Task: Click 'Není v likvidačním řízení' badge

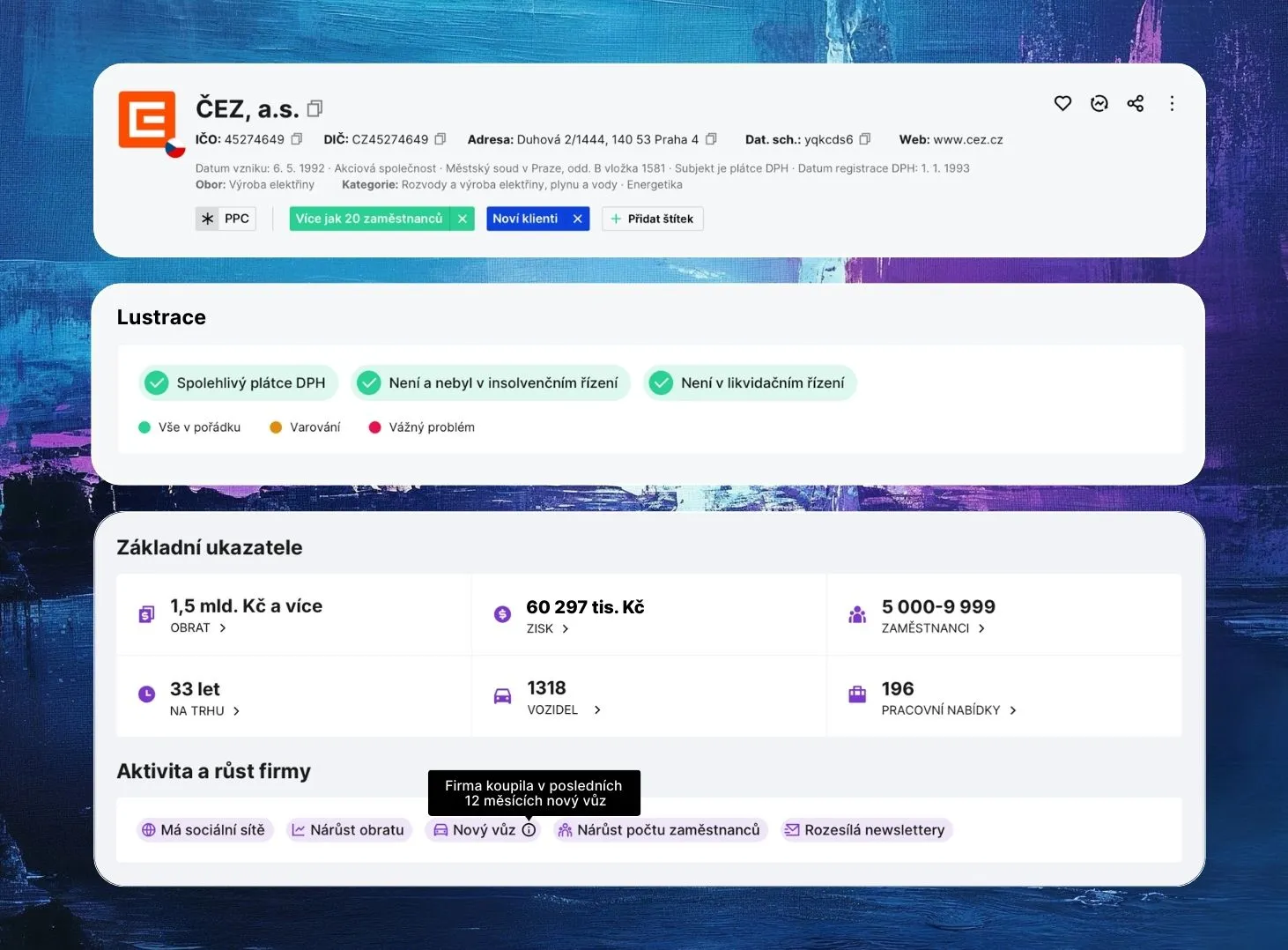Action: [750, 382]
